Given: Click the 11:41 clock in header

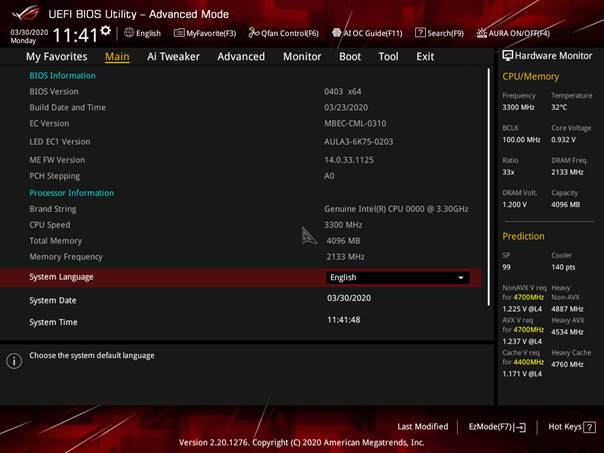Looking at the screenshot, I should coord(75,35).
